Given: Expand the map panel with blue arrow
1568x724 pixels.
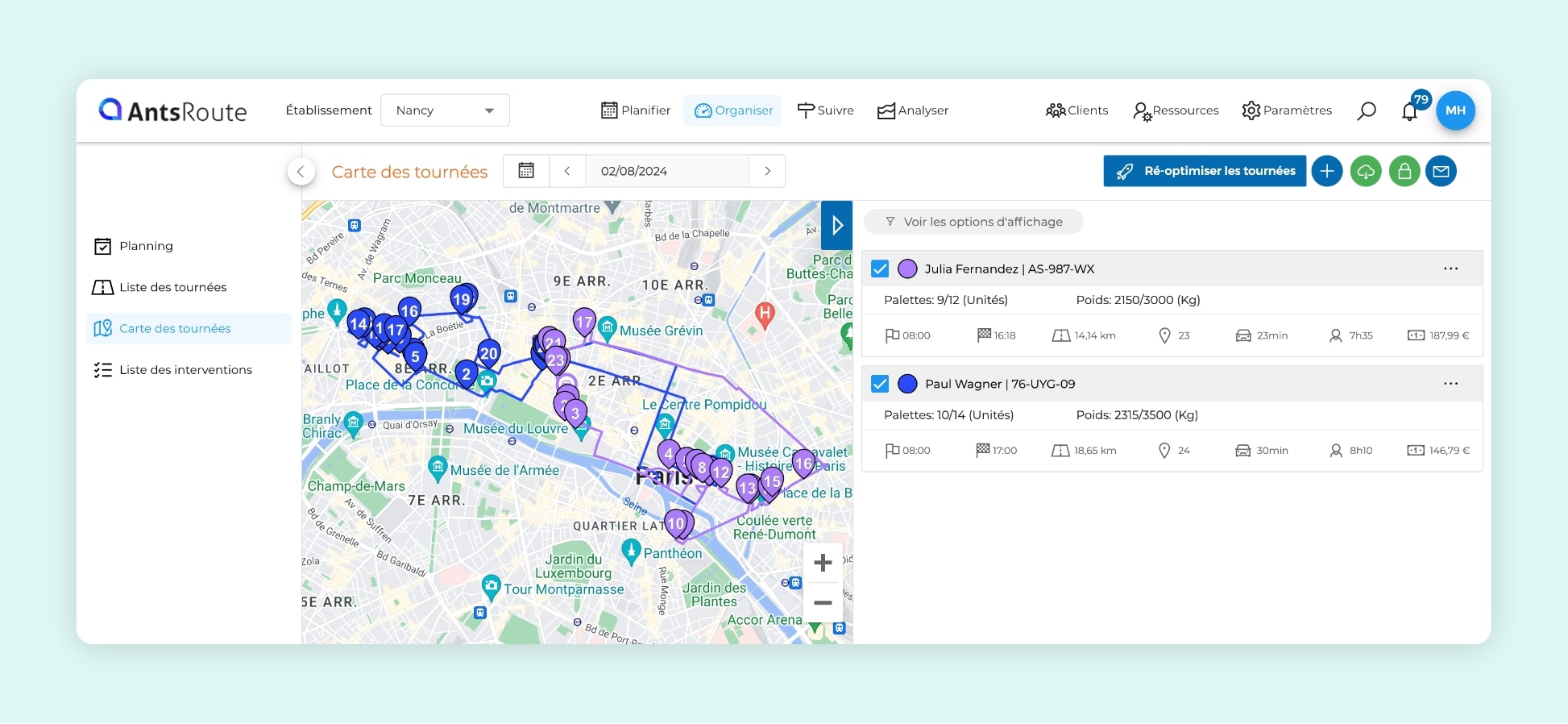Looking at the screenshot, I should (x=836, y=225).
